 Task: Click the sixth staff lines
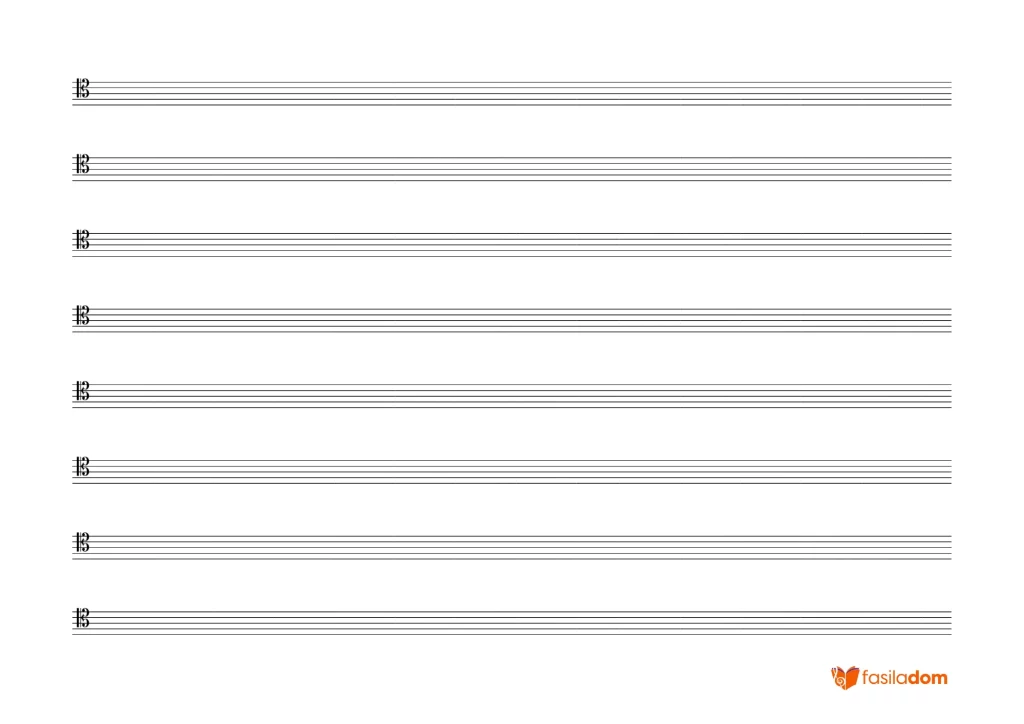click(512, 472)
